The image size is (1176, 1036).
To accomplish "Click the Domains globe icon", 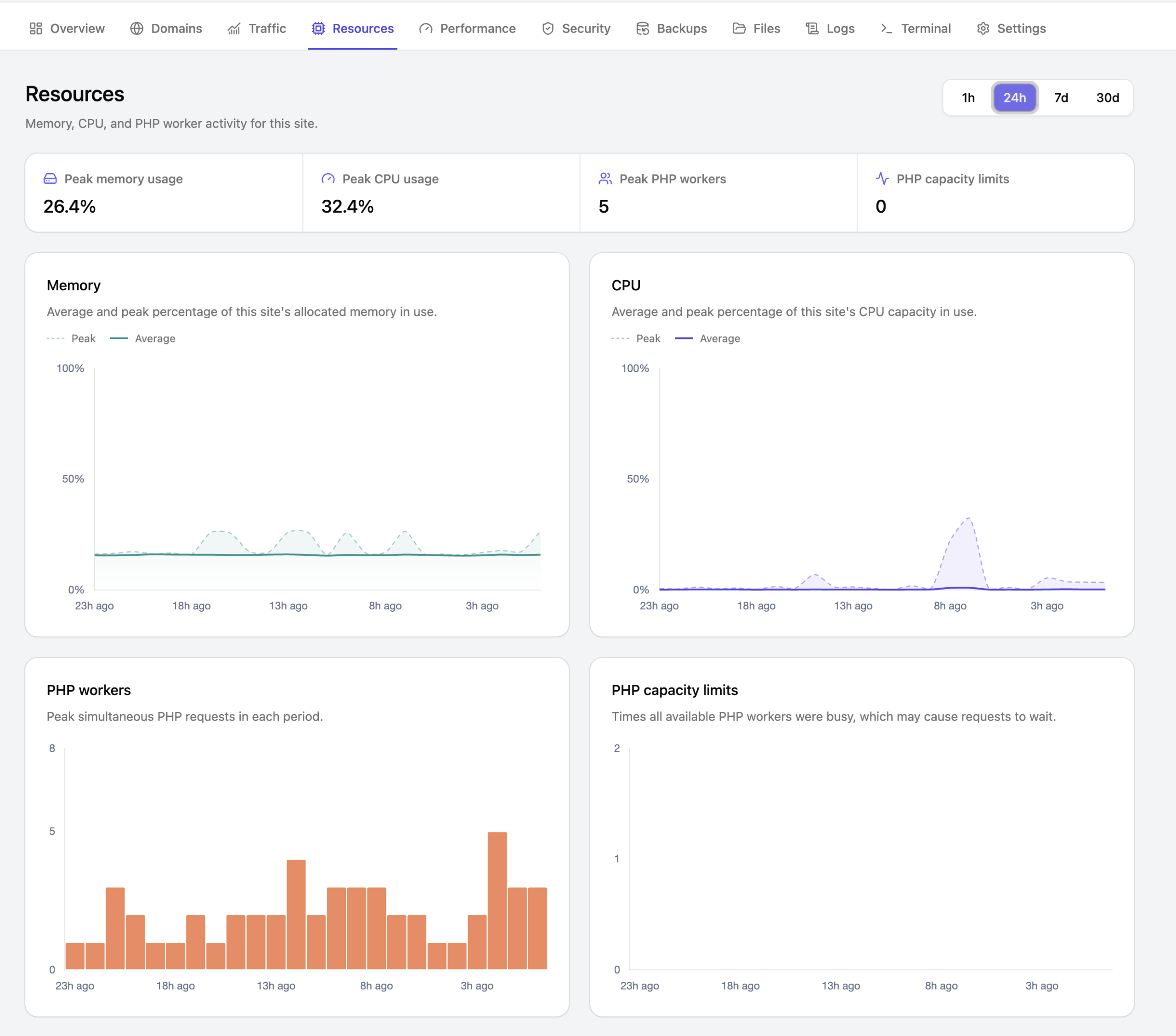I will 136,28.
